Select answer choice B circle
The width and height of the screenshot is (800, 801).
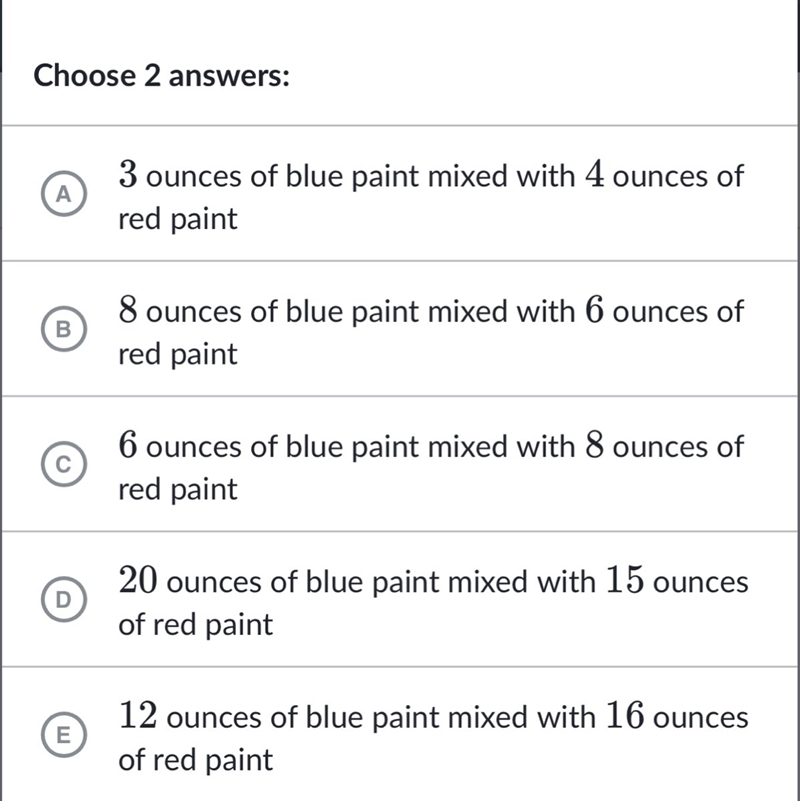click(x=63, y=329)
